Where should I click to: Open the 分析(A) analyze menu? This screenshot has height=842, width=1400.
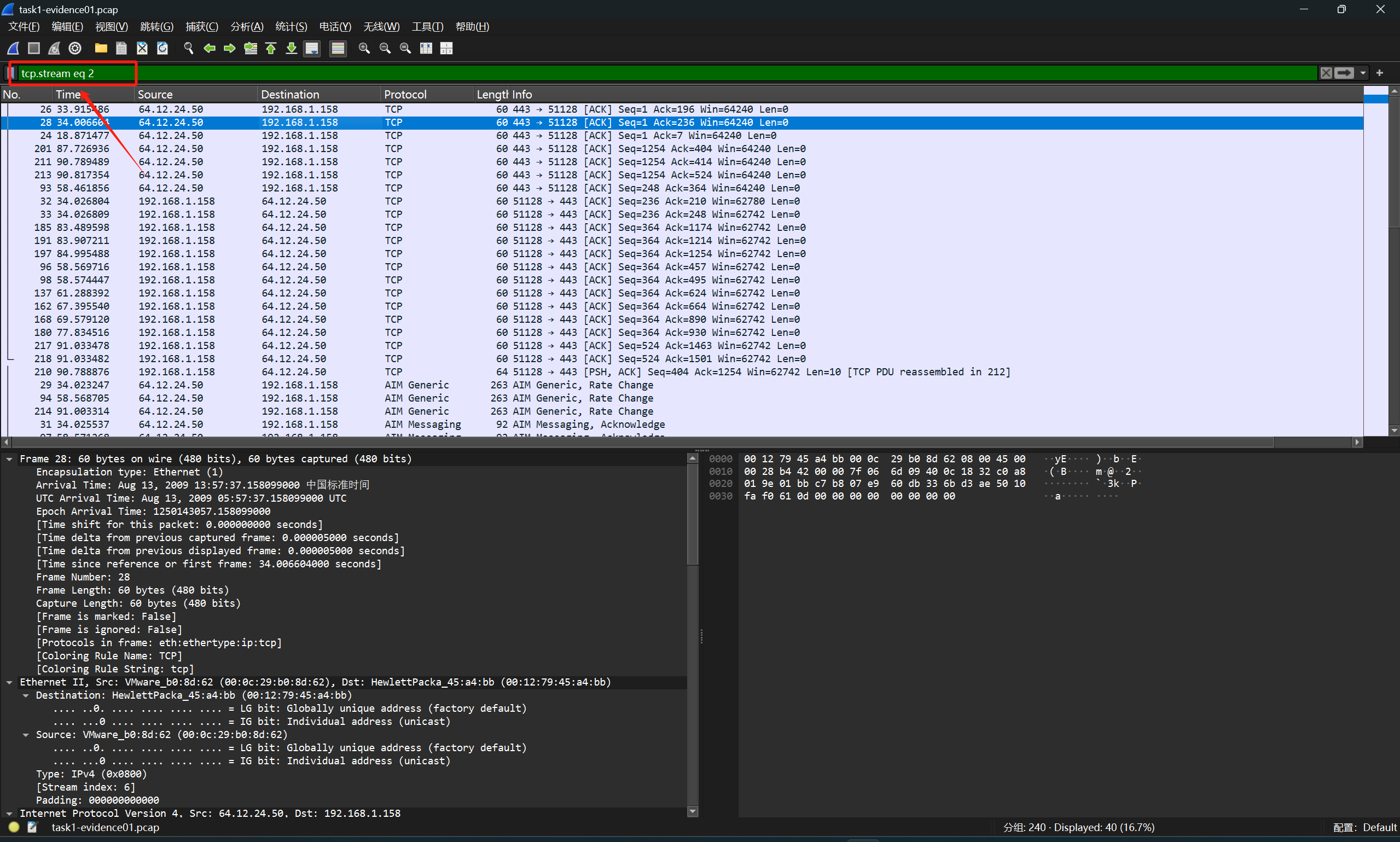pyautogui.click(x=247, y=27)
